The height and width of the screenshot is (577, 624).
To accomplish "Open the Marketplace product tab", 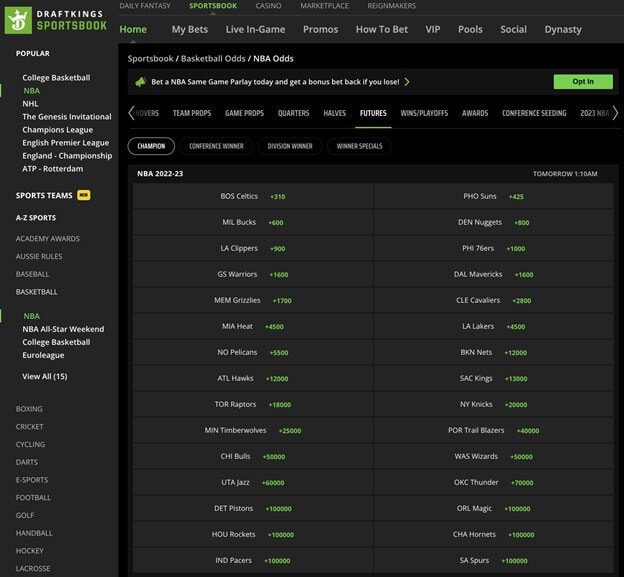I will point(324,6).
